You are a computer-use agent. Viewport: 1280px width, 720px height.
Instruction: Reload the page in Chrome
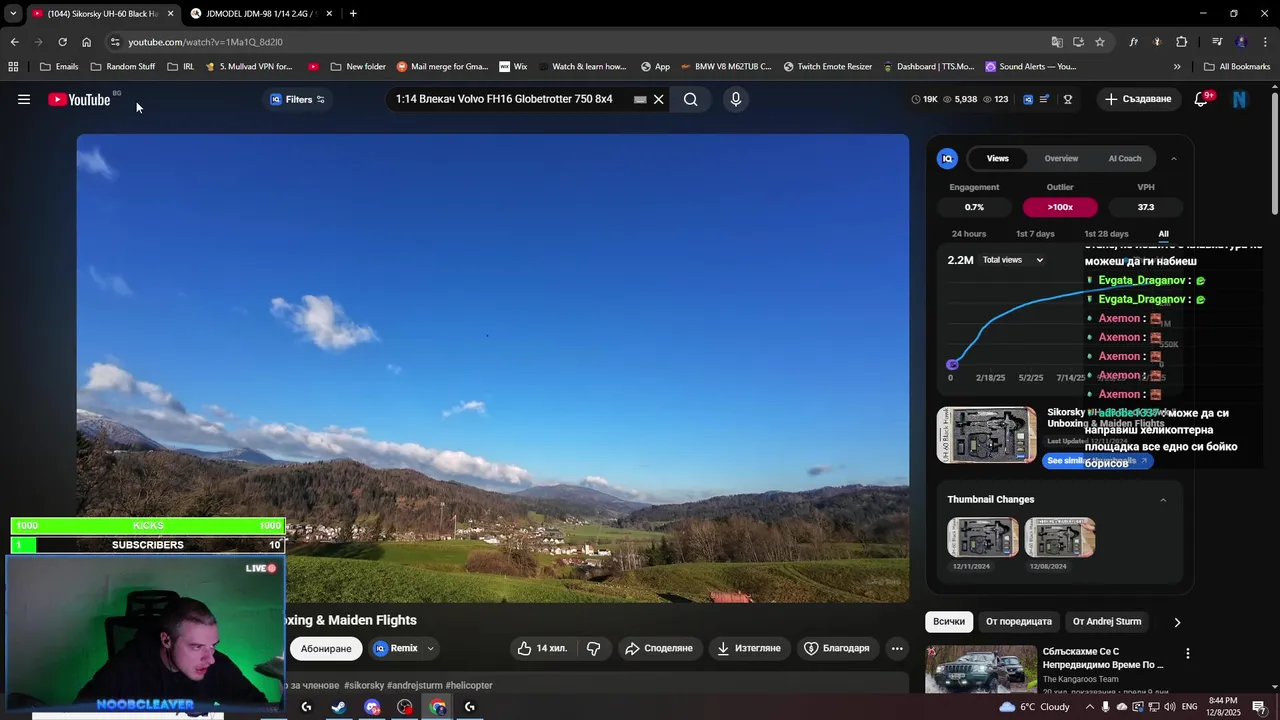click(x=62, y=42)
